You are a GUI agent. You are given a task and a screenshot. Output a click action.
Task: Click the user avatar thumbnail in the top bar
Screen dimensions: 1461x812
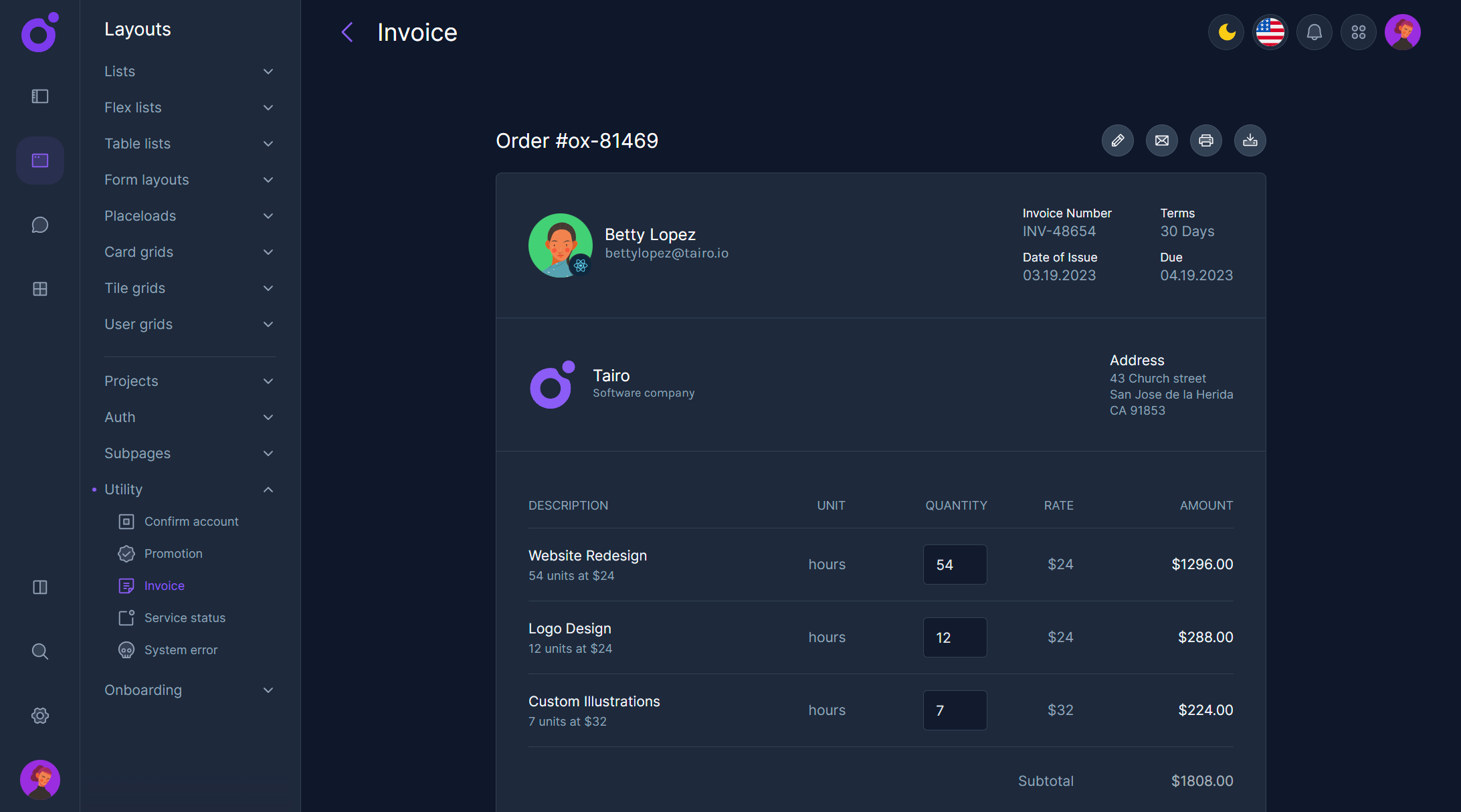[x=1403, y=31]
